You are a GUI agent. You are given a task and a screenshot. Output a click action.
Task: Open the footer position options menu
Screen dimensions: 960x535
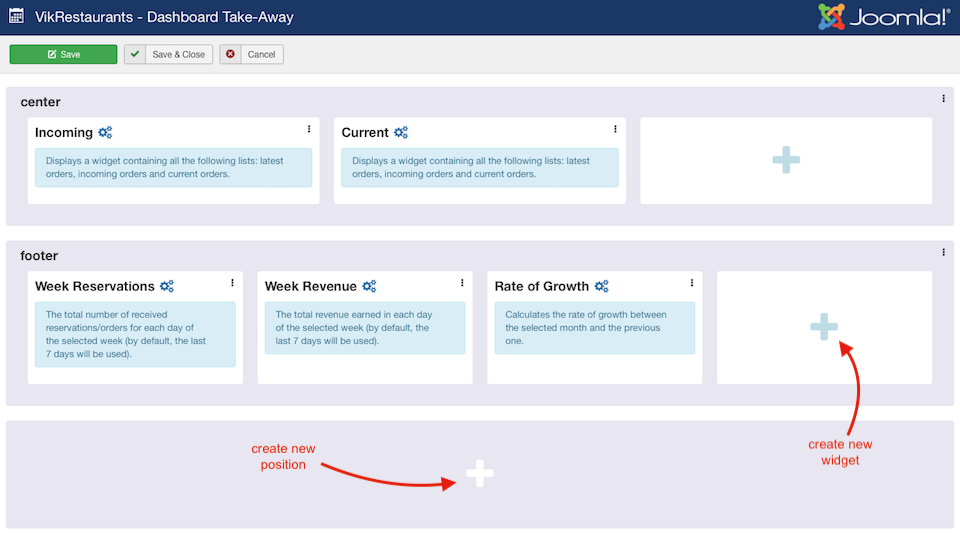pos(943,252)
